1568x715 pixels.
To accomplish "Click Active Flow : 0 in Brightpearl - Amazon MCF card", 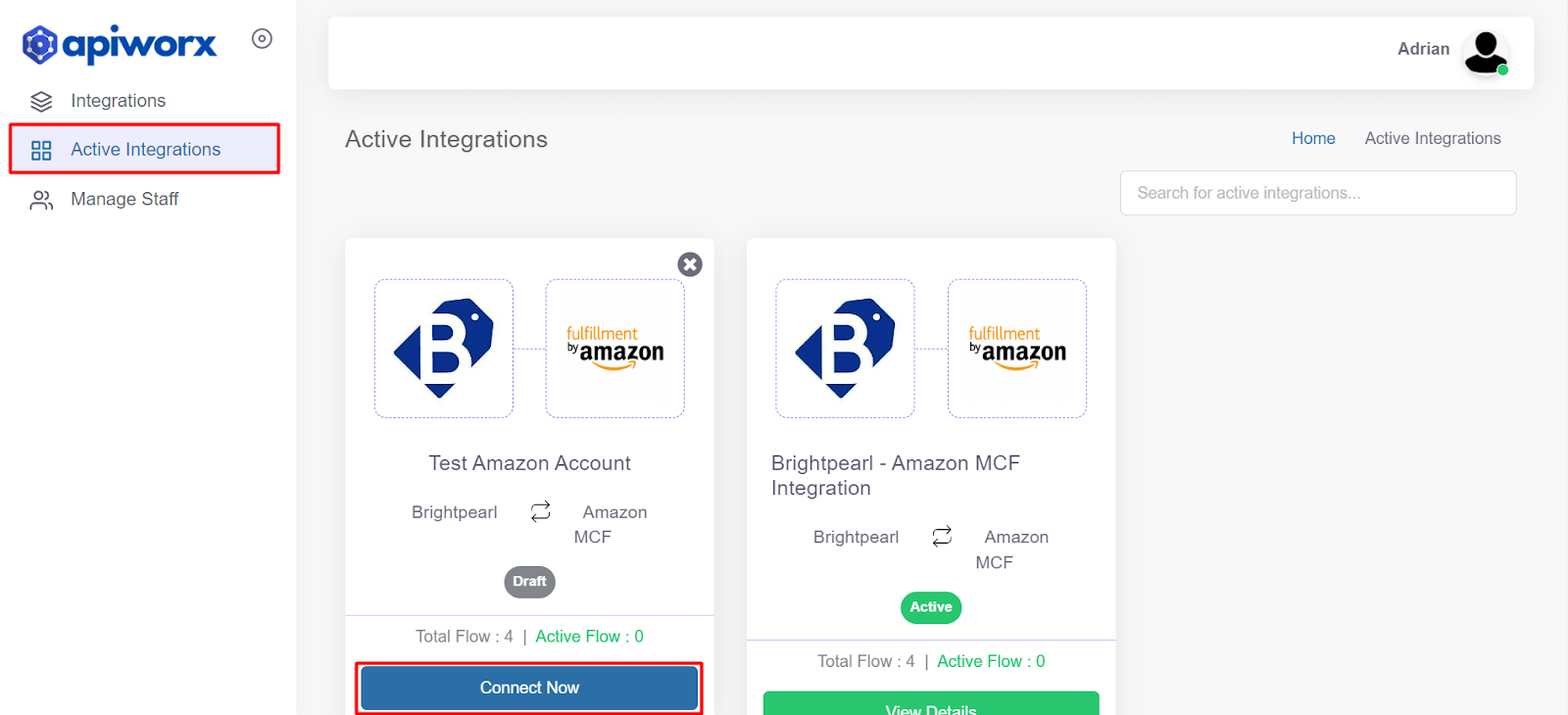I will (x=991, y=661).
